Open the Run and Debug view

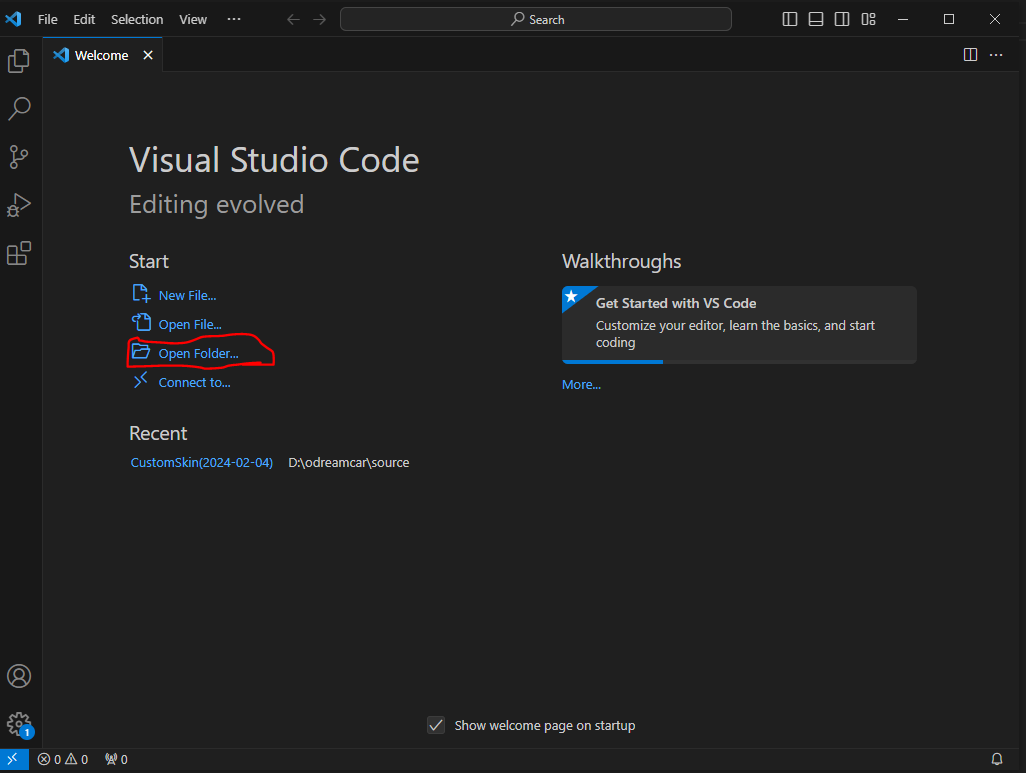pyautogui.click(x=19, y=205)
